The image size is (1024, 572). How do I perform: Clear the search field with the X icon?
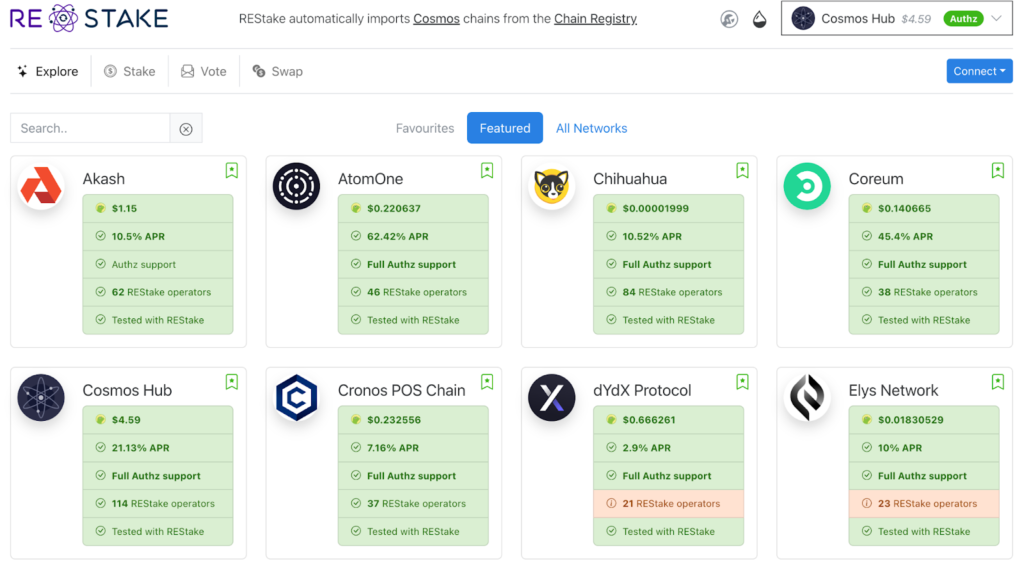186,128
